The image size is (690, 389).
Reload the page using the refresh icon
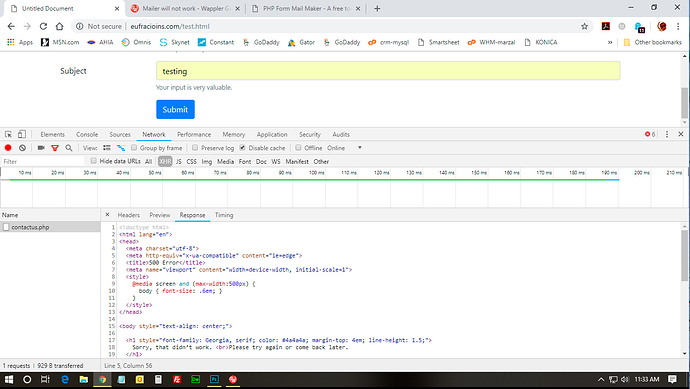(43, 26)
